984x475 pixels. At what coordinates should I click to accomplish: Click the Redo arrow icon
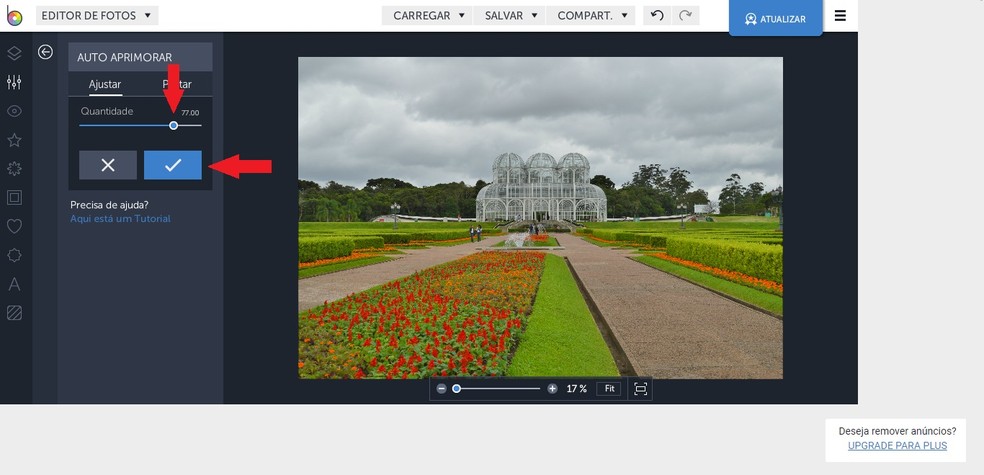coord(685,16)
